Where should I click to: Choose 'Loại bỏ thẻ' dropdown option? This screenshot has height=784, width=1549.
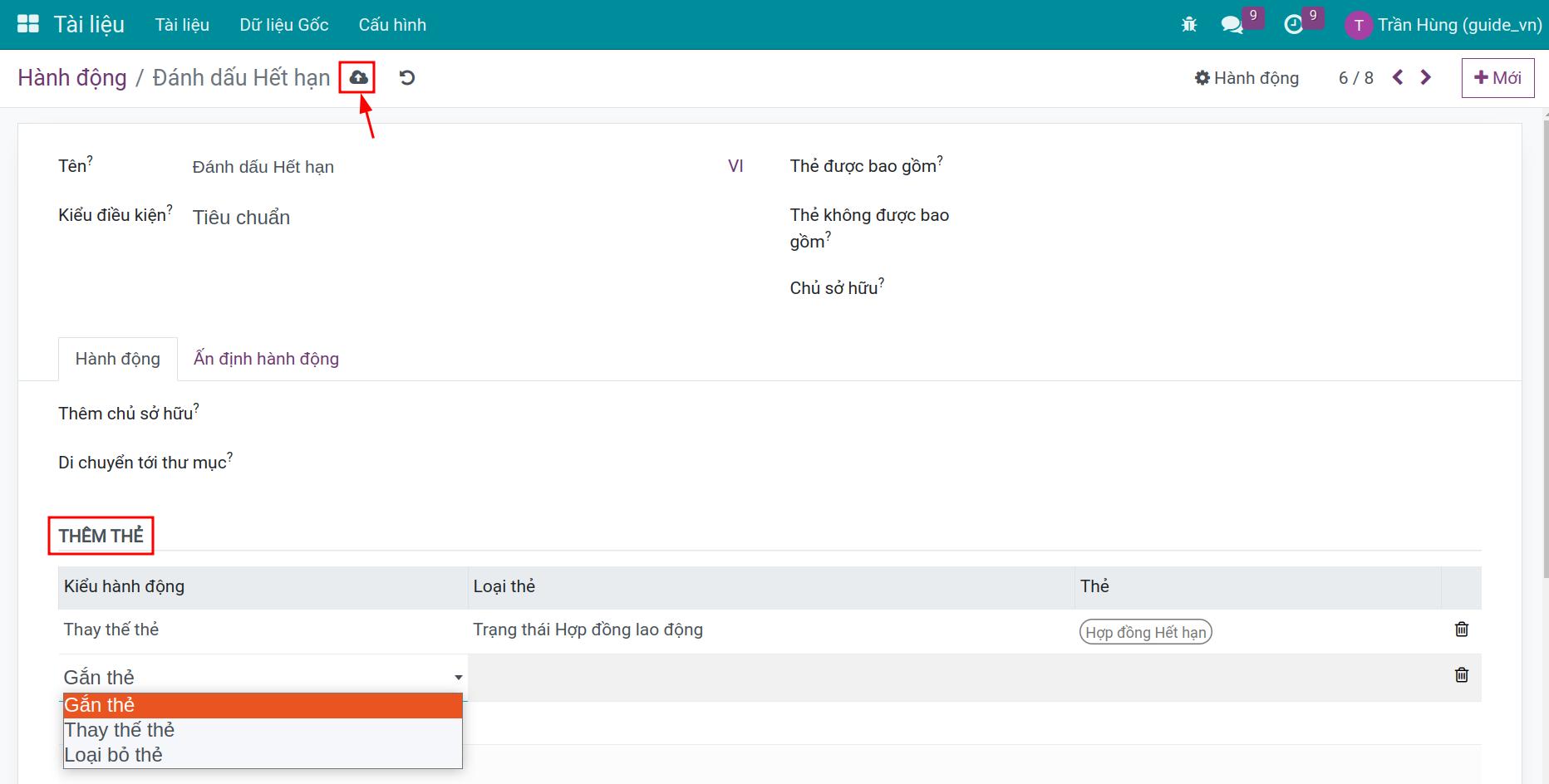point(263,755)
